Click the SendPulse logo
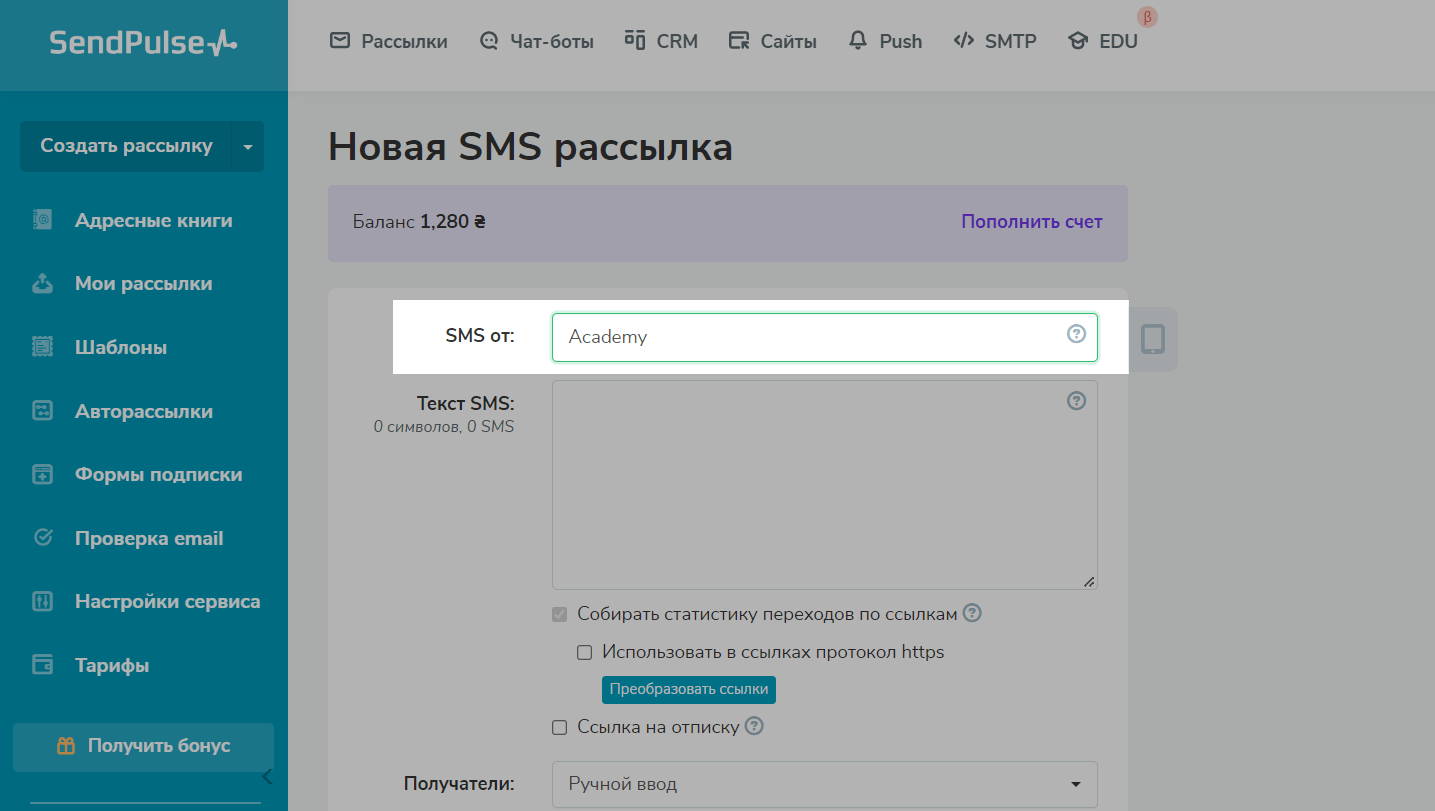 [143, 42]
